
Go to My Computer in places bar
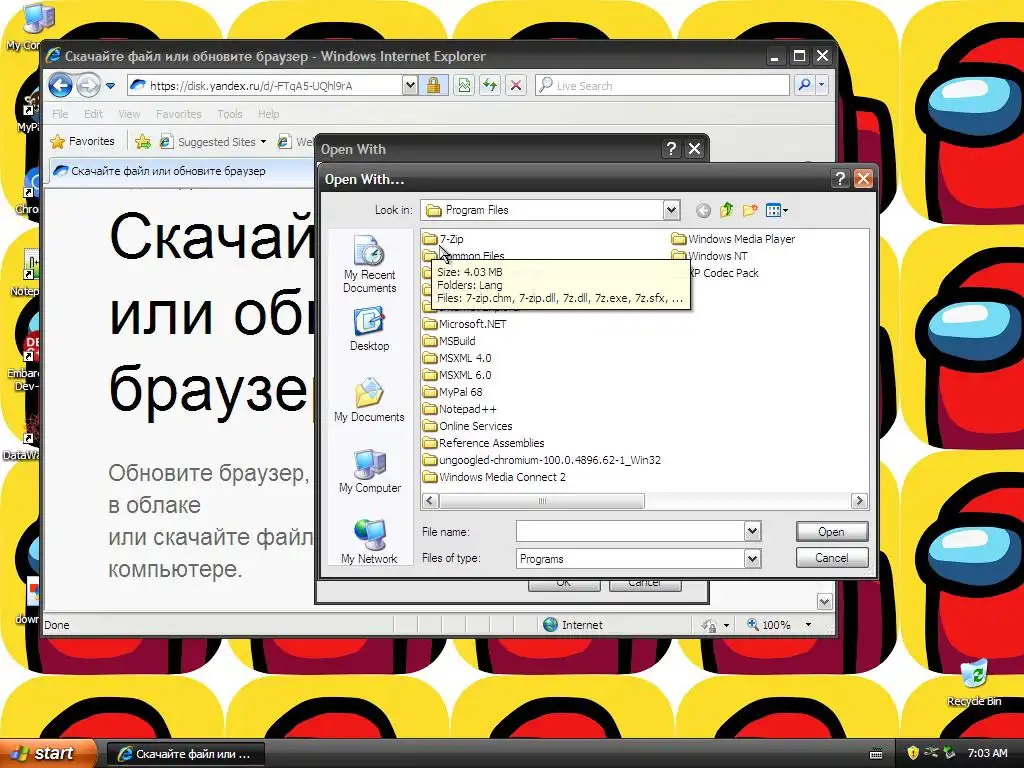click(370, 472)
